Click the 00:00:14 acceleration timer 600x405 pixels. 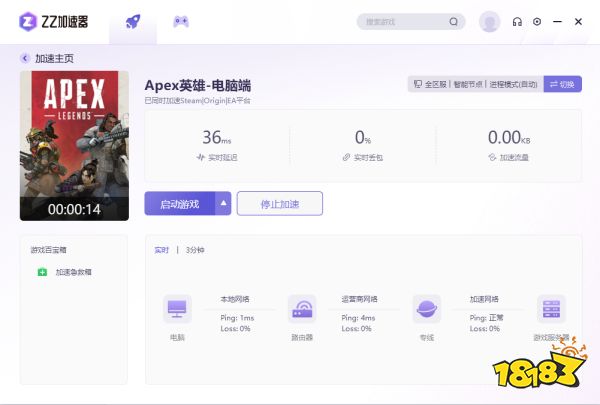(x=74, y=209)
